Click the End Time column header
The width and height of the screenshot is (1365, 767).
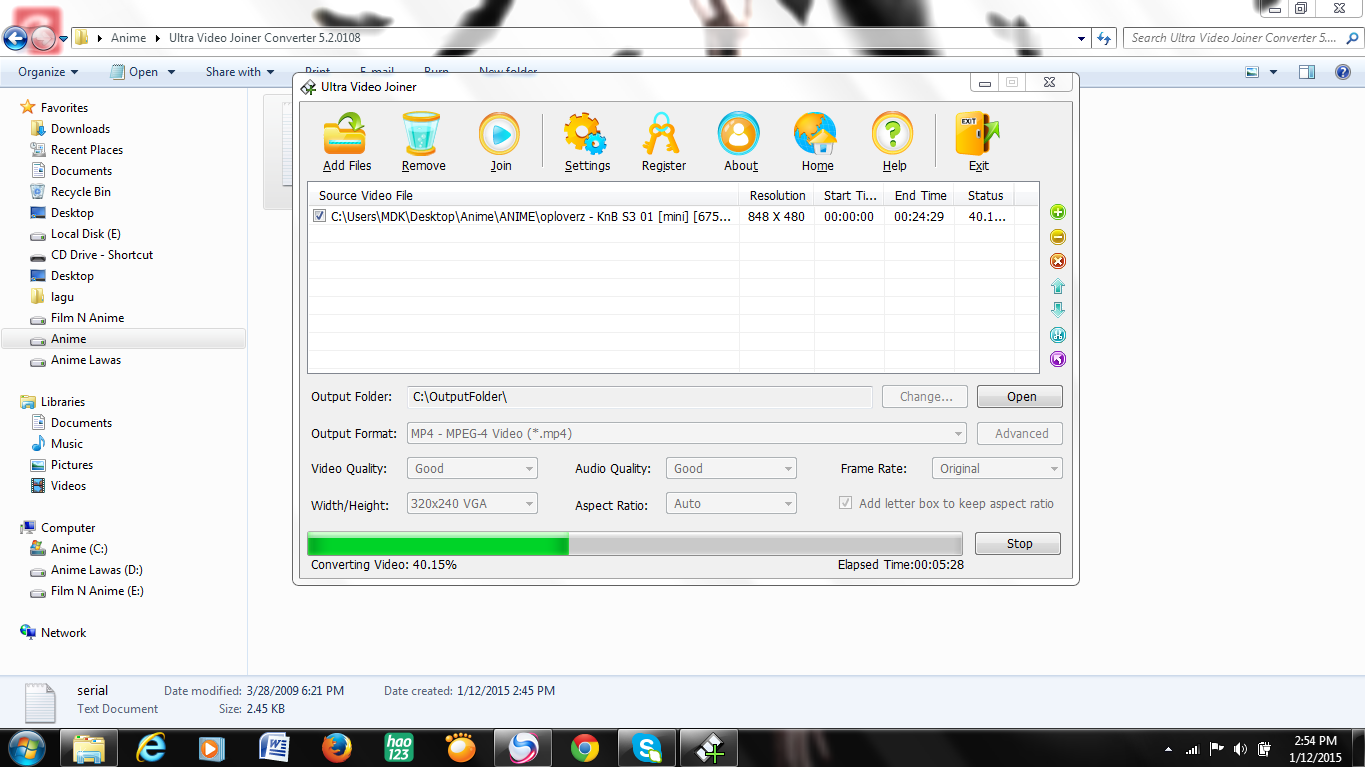click(x=919, y=196)
